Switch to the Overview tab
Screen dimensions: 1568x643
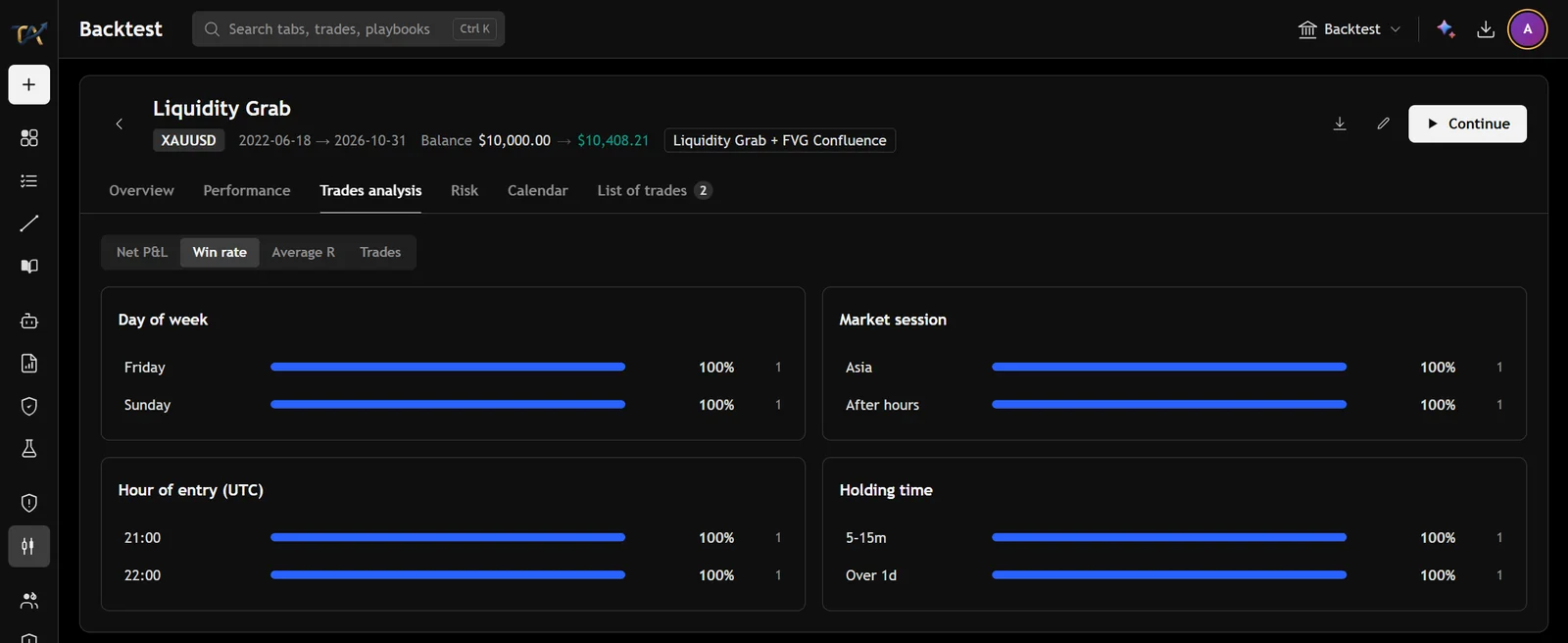pyautogui.click(x=141, y=190)
